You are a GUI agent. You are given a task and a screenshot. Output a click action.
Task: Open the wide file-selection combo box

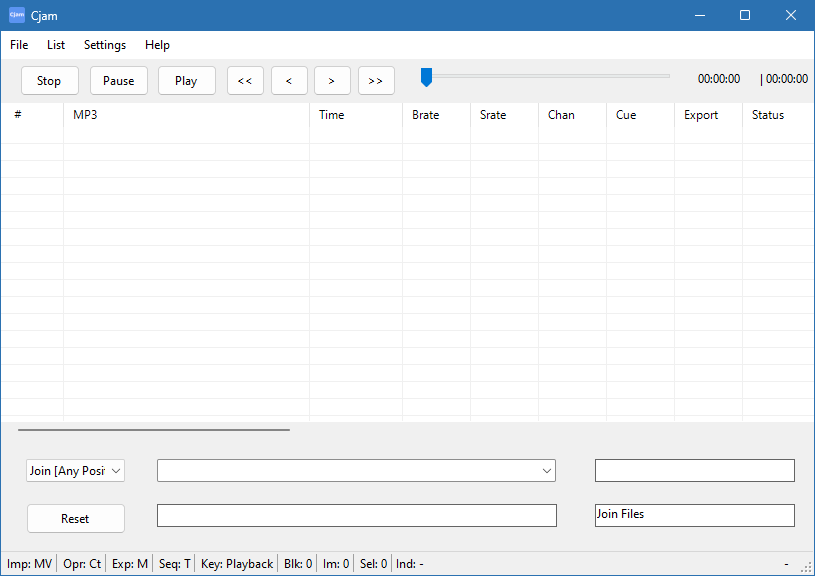(x=356, y=470)
